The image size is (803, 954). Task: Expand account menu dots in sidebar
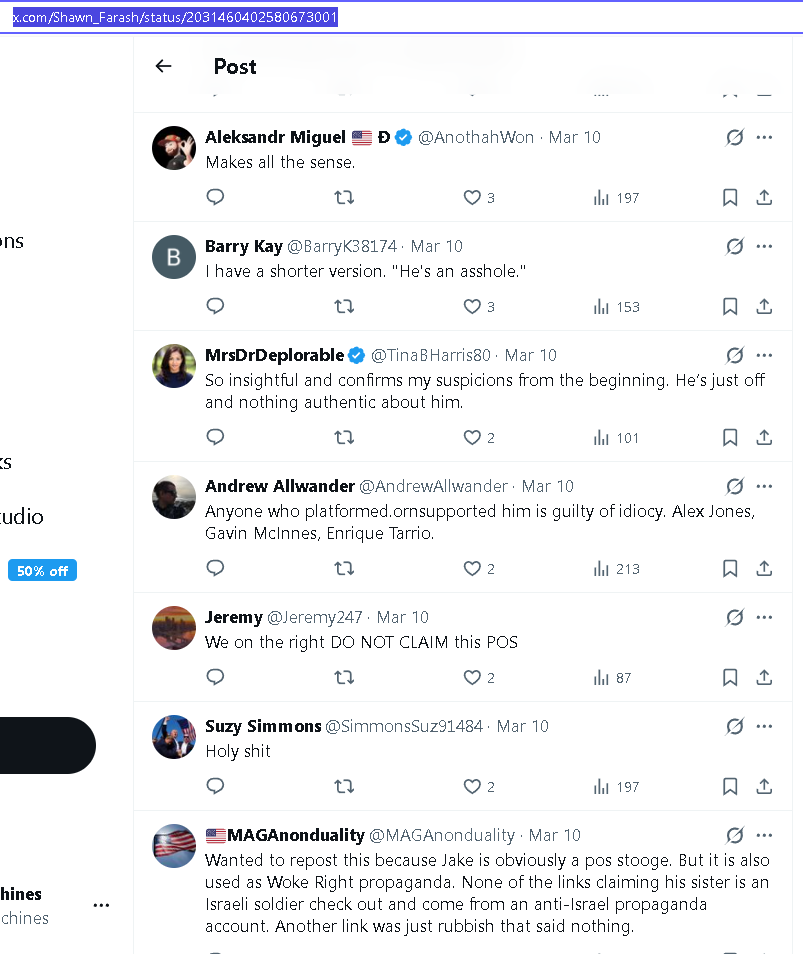pos(101,905)
